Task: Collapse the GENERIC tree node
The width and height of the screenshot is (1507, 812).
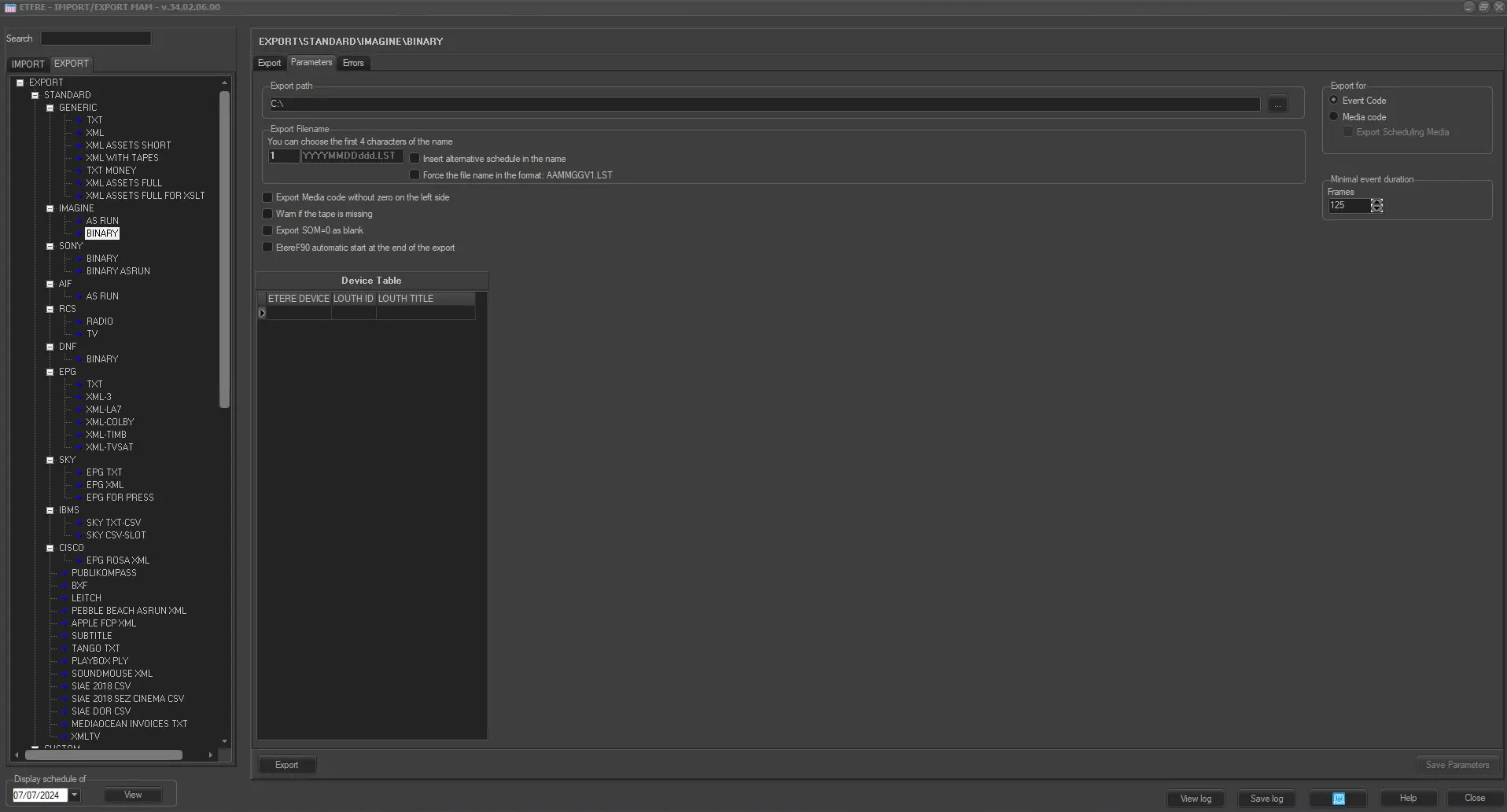Action: tap(50, 108)
